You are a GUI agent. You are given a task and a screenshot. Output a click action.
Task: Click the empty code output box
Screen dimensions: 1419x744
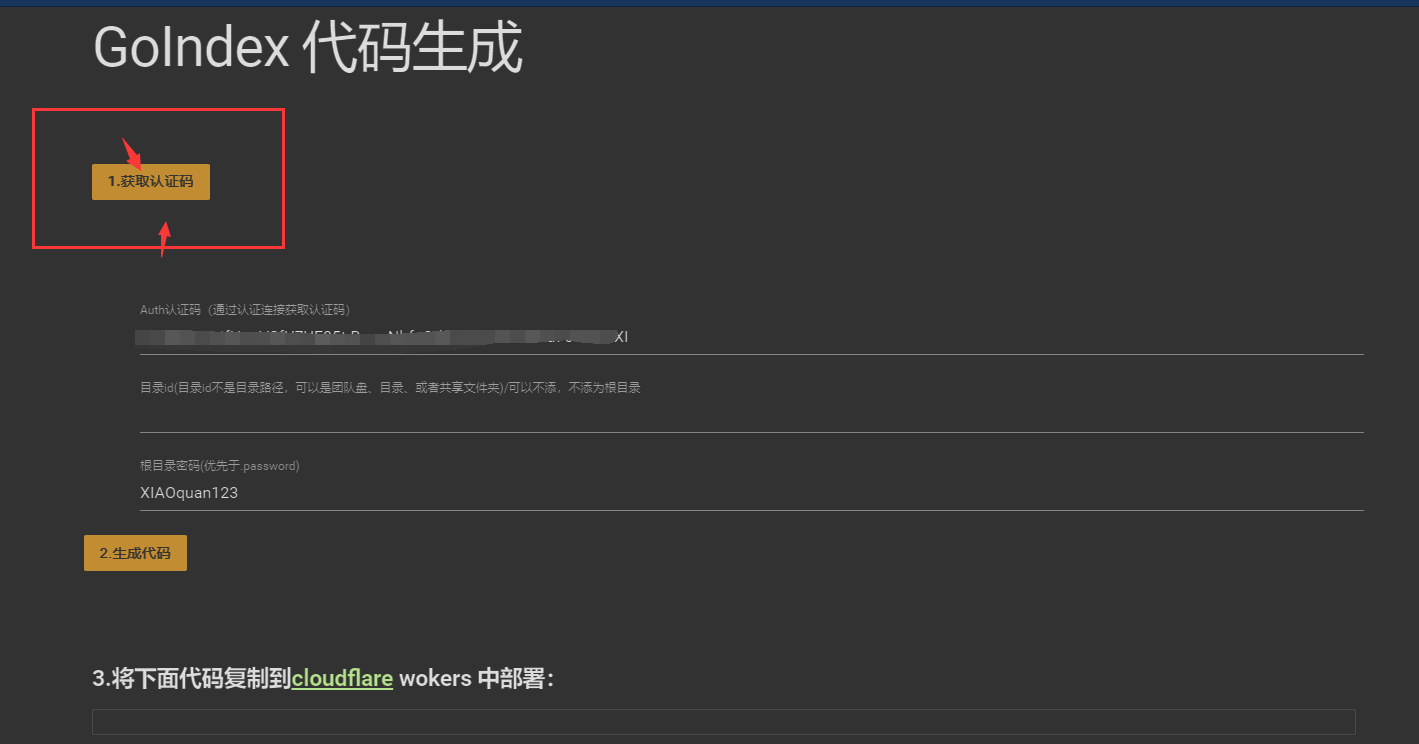tap(723, 722)
